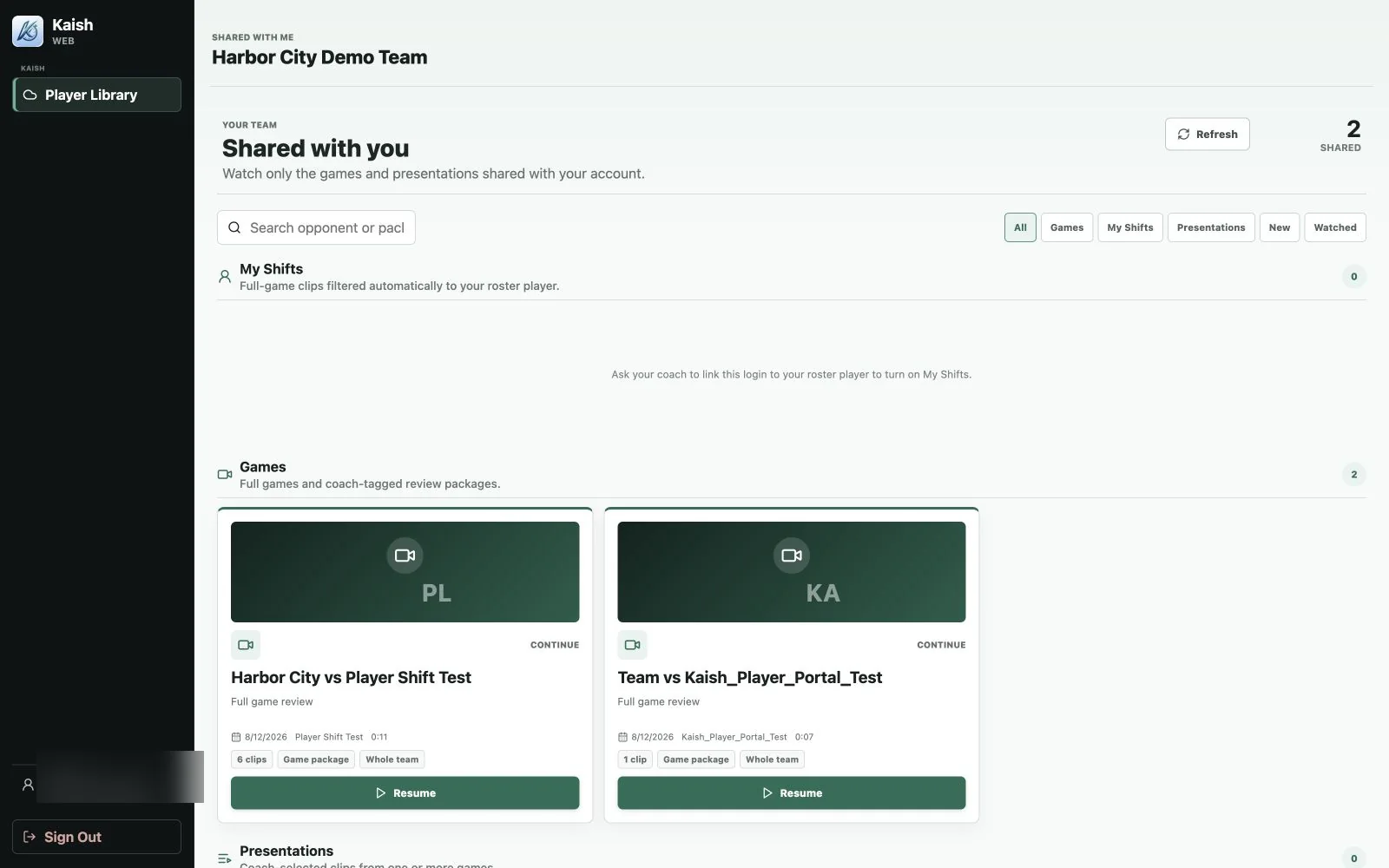
Task: Resume Team vs Kaish_Player_Portal_Test
Action: click(x=792, y=793)
